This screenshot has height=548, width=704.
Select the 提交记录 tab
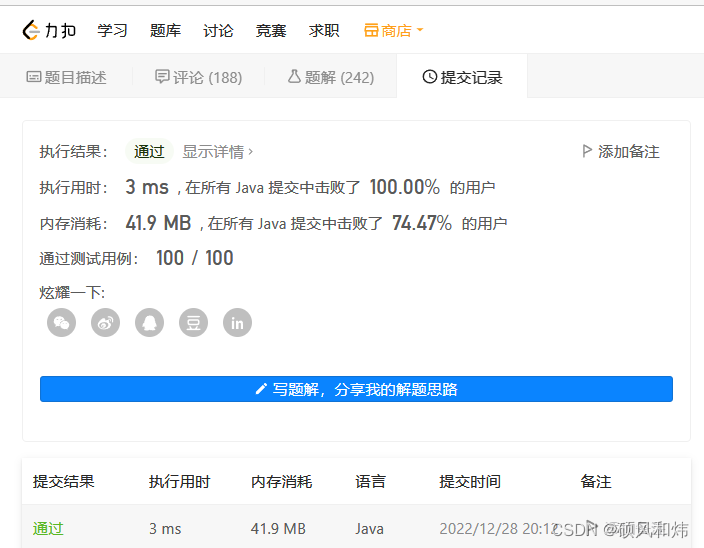click(x=462, y=77)
